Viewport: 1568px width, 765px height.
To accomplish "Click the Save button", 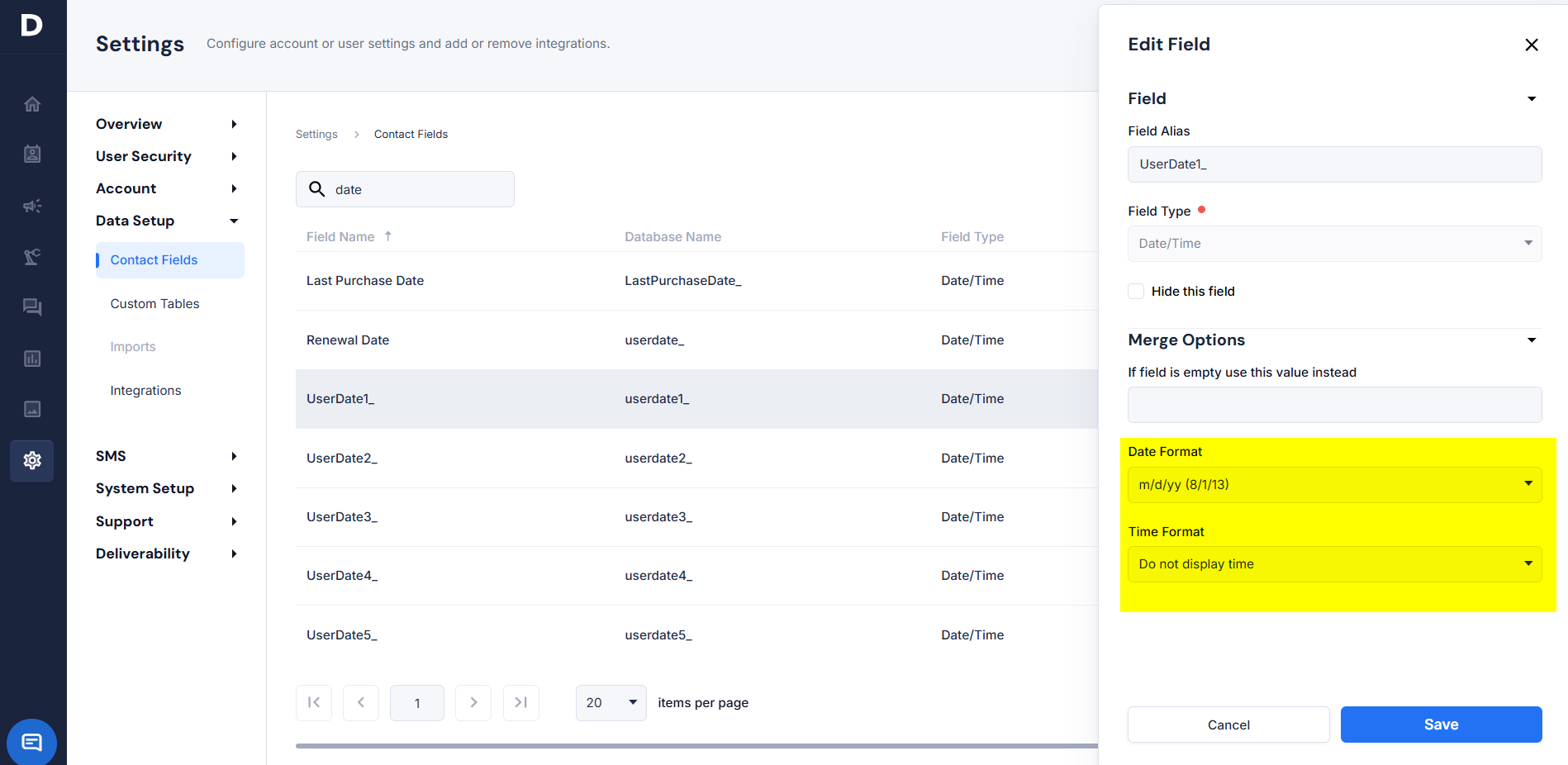I will click(1440, 725).
